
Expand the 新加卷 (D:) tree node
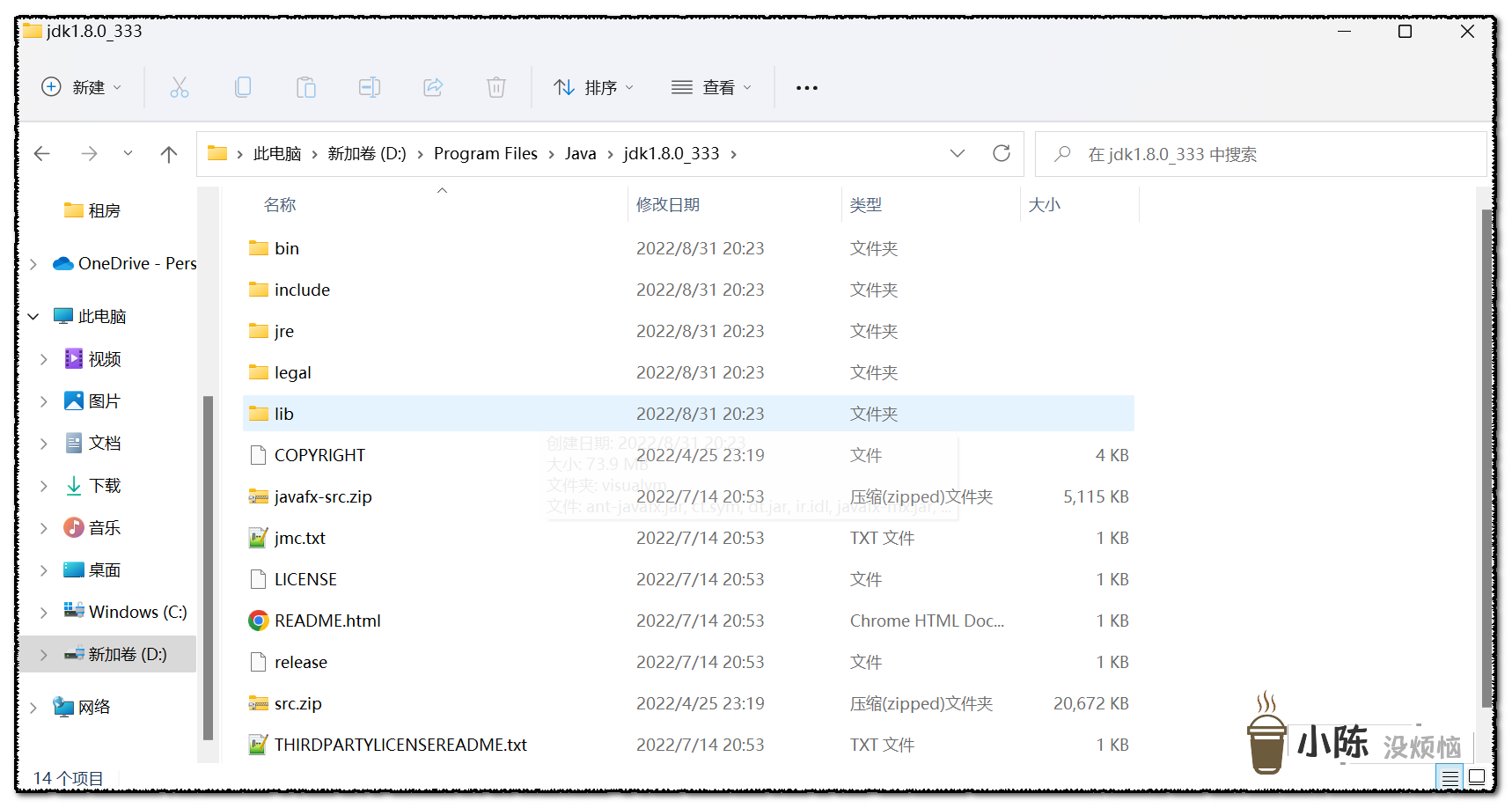click(44, 654)
